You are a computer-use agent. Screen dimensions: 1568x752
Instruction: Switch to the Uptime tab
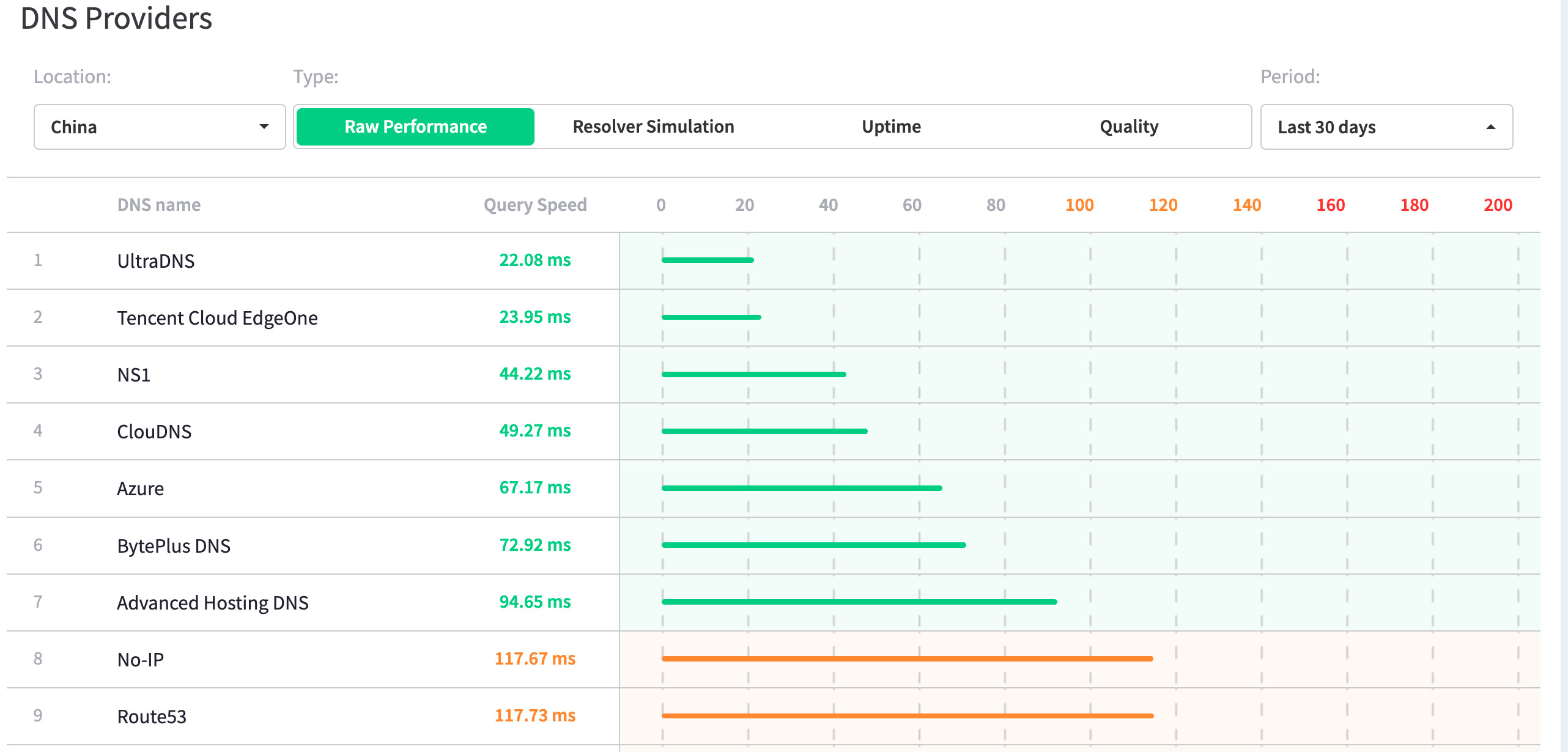891,127
